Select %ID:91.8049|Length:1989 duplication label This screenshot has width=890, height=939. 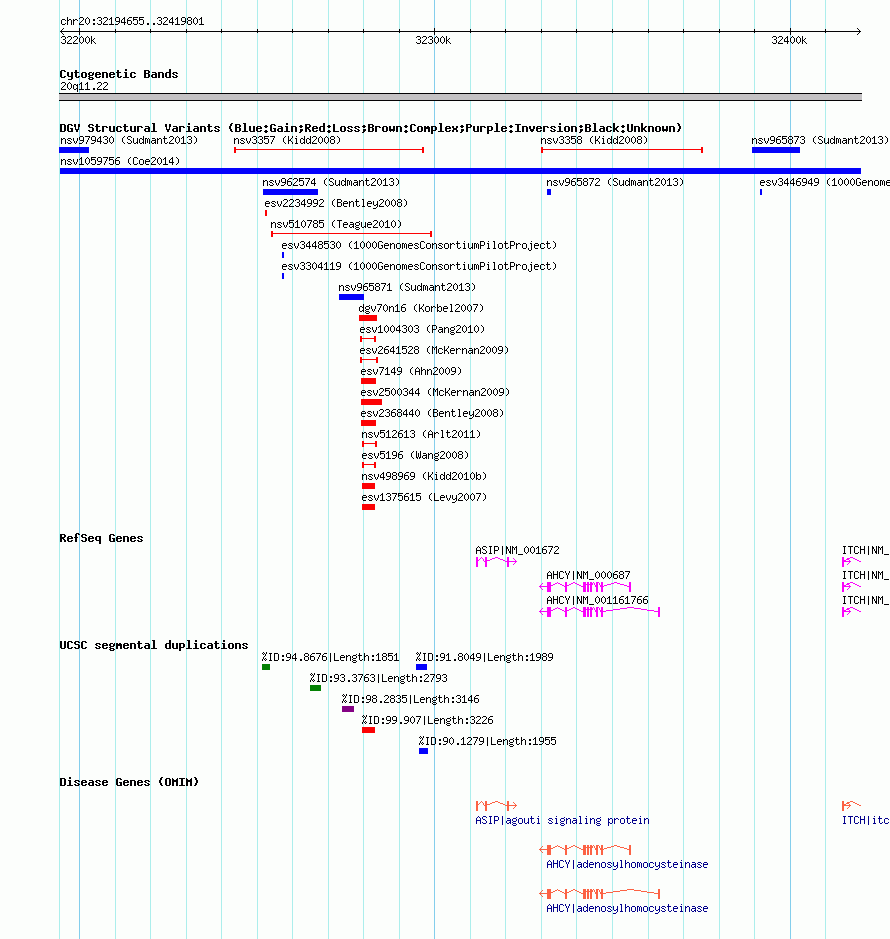(x=485, y=657)
